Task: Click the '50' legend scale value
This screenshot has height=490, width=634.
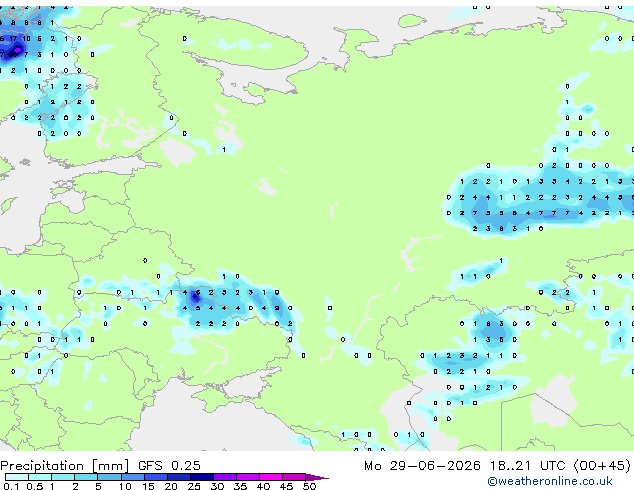Action: (309, 486)
